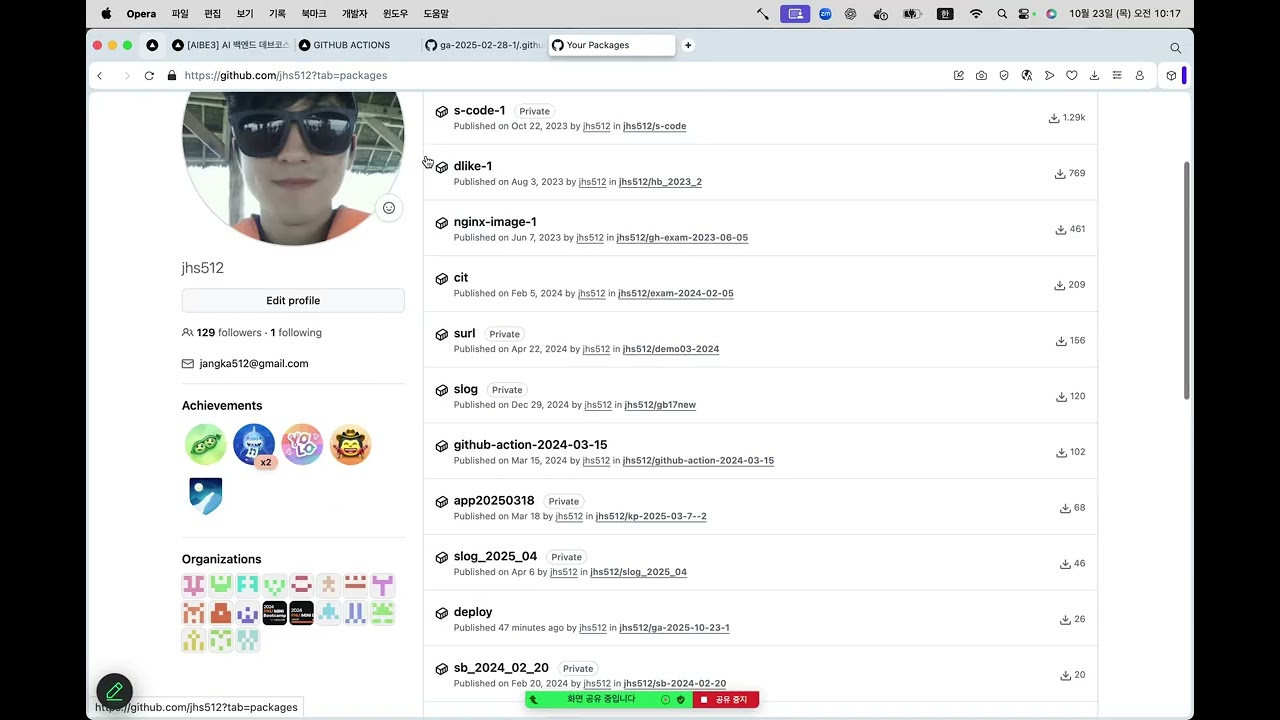Click the browser back arrow
1280x720 pixels.
point(100,75)
